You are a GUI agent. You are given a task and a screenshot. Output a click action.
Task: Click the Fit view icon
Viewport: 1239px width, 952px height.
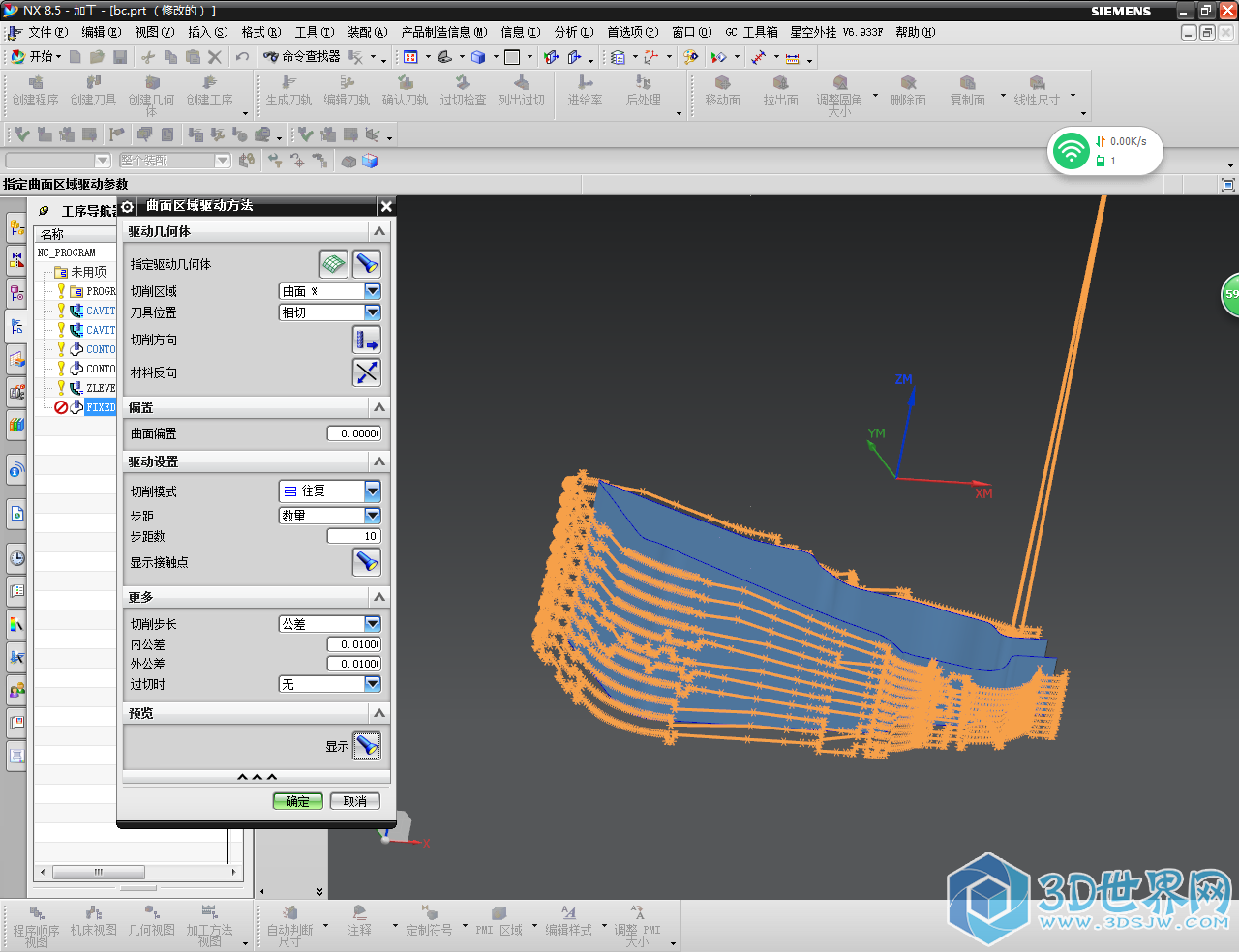click(x=410, y=57)
